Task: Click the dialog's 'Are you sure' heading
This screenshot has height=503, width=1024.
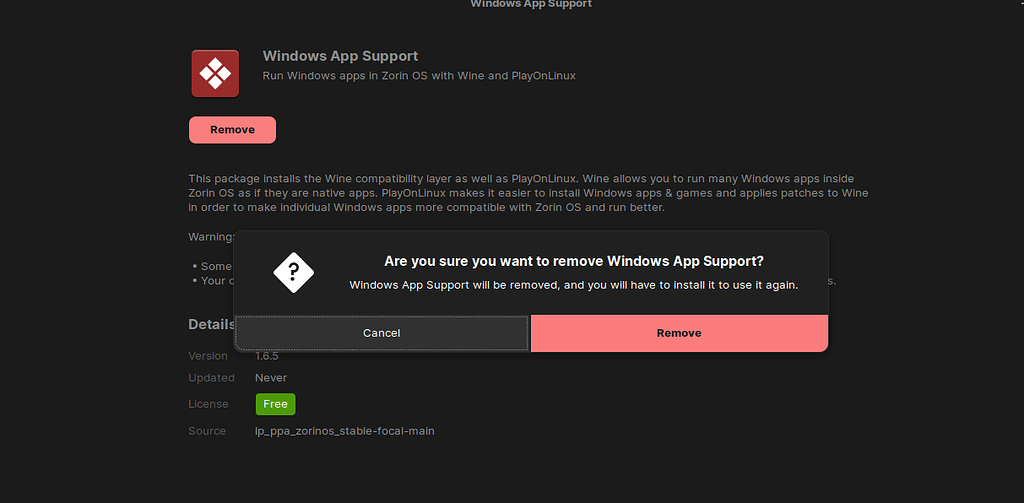Action: (x=574, y=261)
